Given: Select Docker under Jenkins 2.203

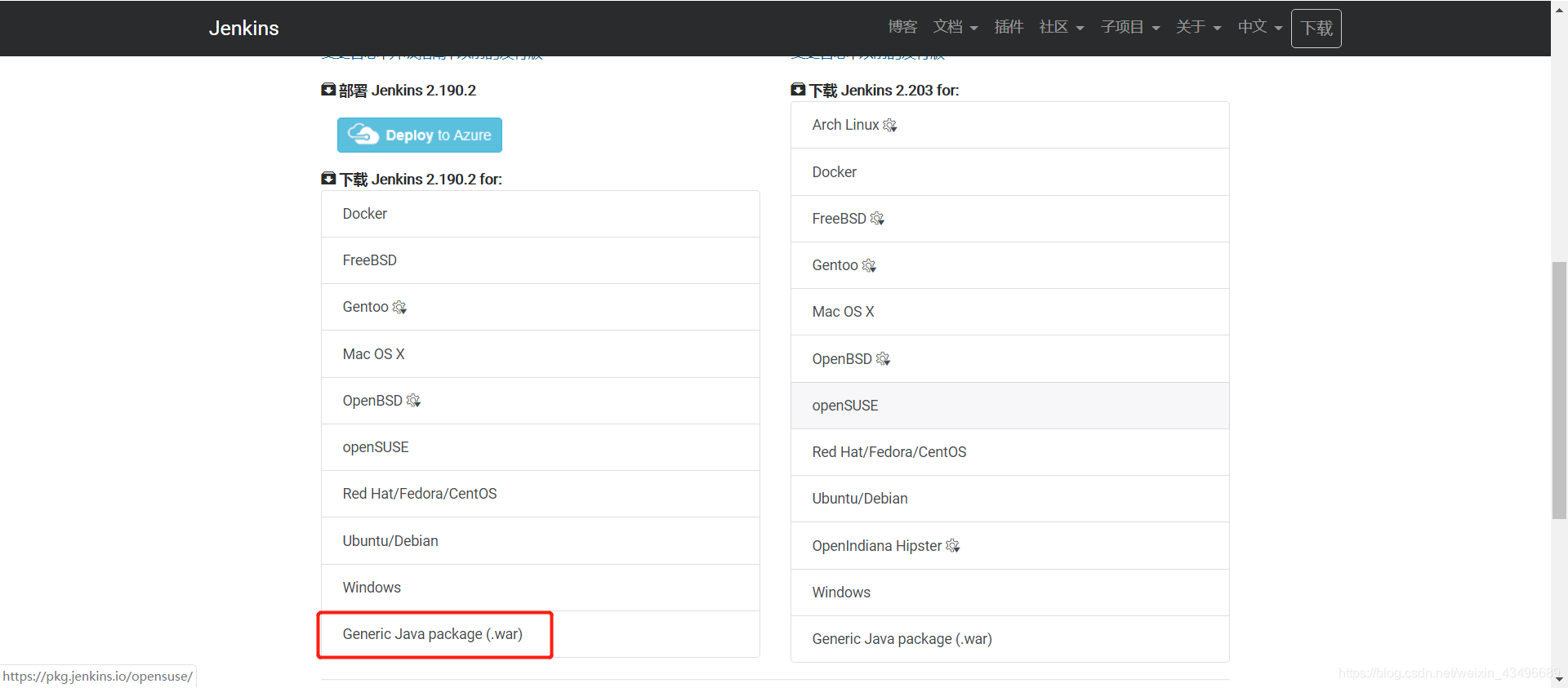Looking at the screenshot, I should click(1010, 172).
